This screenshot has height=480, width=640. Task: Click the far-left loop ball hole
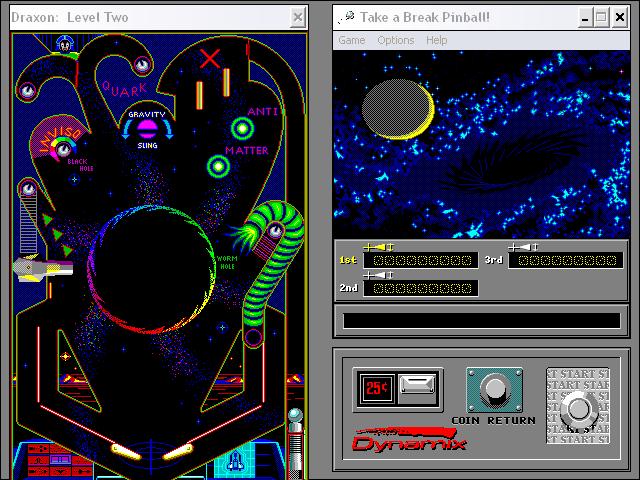tap(28, 91)
